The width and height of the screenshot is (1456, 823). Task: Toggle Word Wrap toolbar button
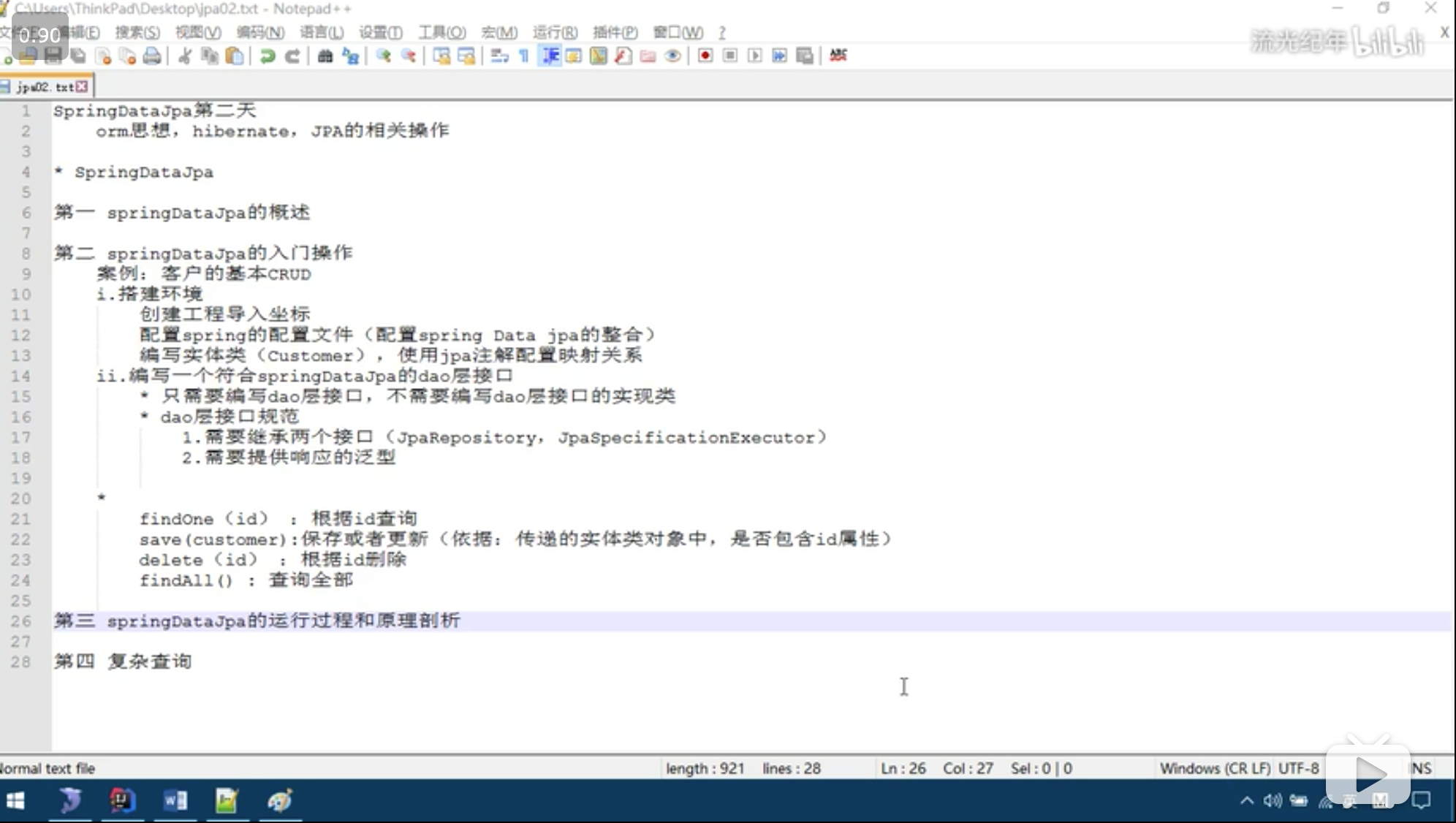[499, 56]
